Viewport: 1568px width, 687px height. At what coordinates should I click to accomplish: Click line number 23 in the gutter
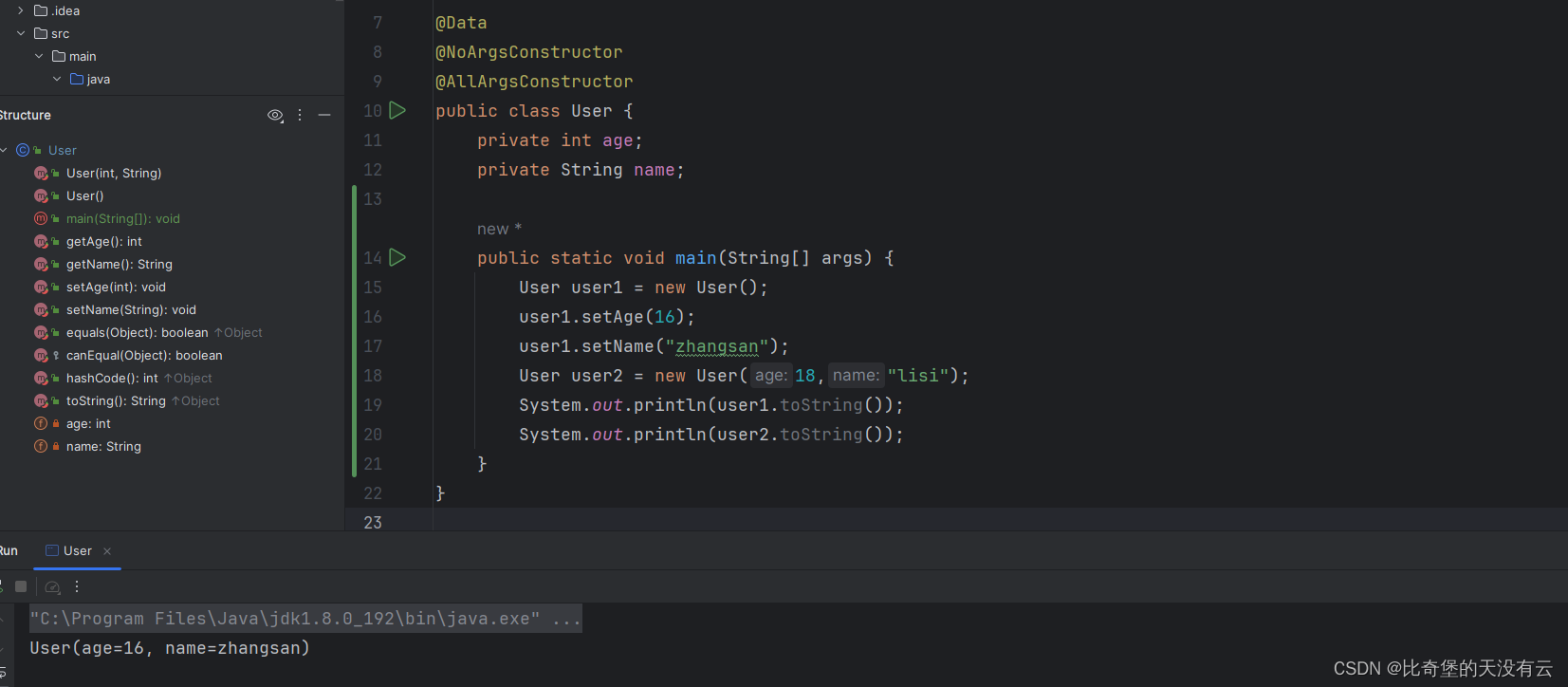click(x=373, y=523)
